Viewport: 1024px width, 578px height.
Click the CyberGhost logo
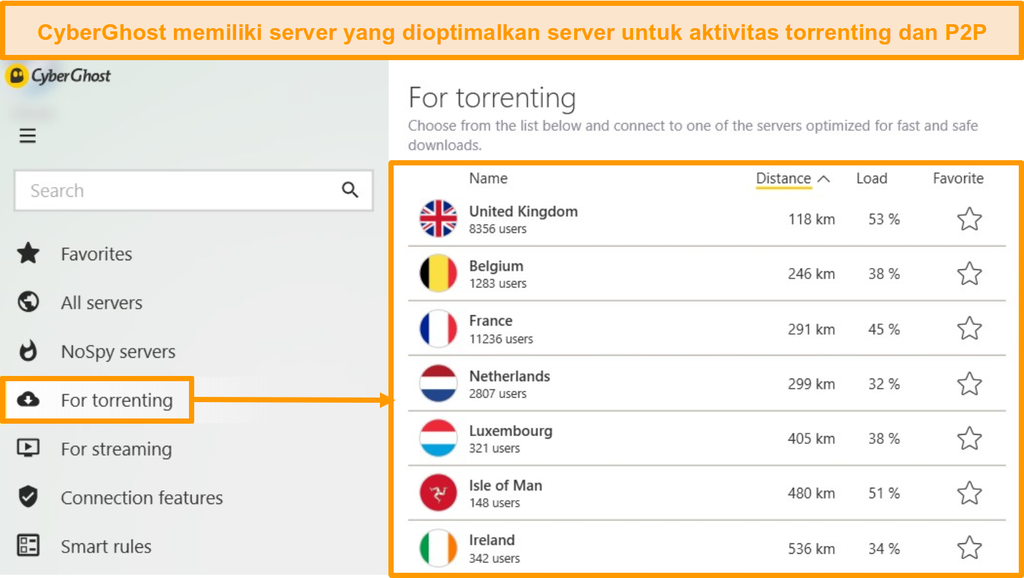pyautogui.click(x=58, y=76)
